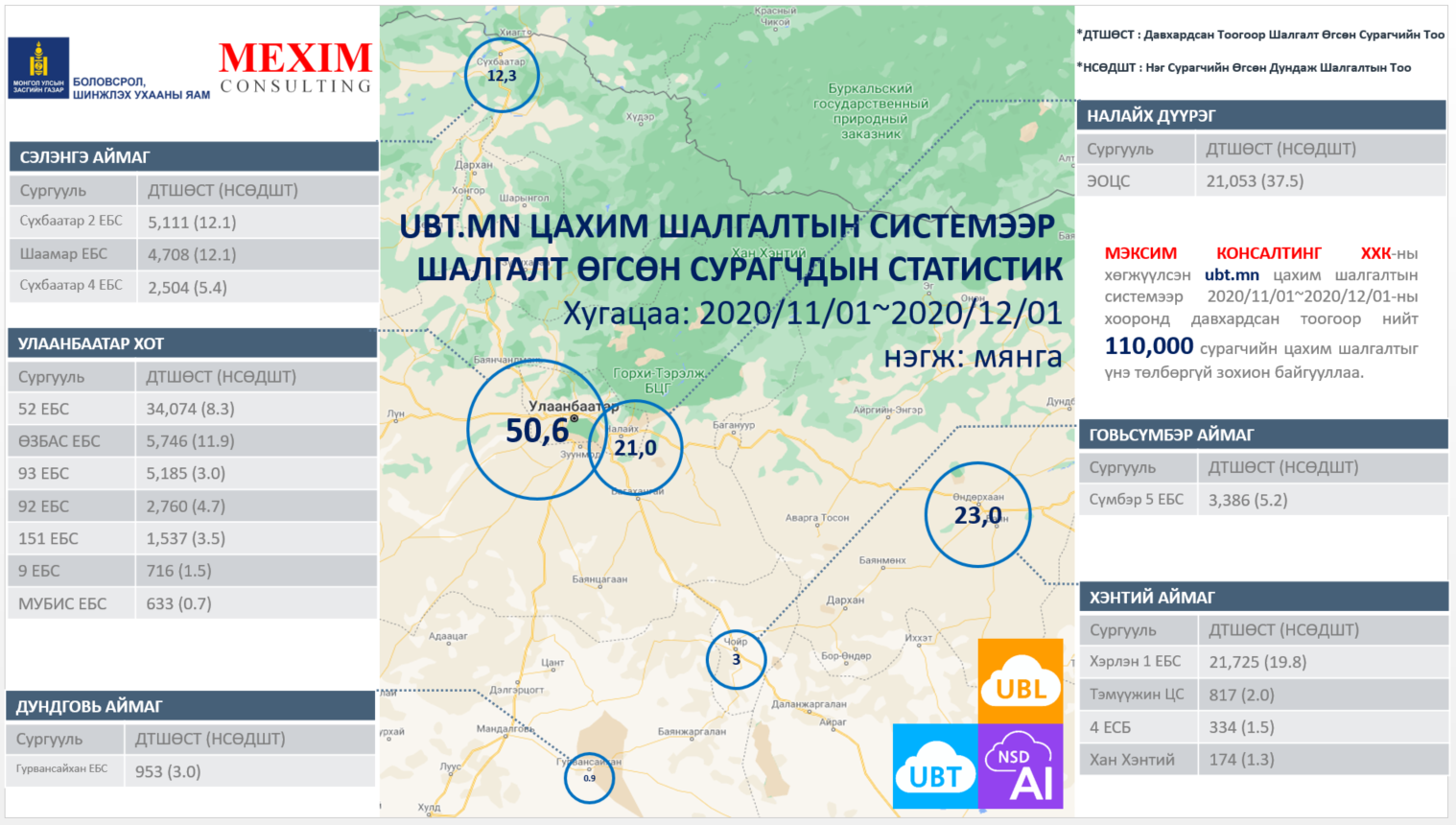
Task: Click the value 334 (1.5)
Action: click(1241, 727)
